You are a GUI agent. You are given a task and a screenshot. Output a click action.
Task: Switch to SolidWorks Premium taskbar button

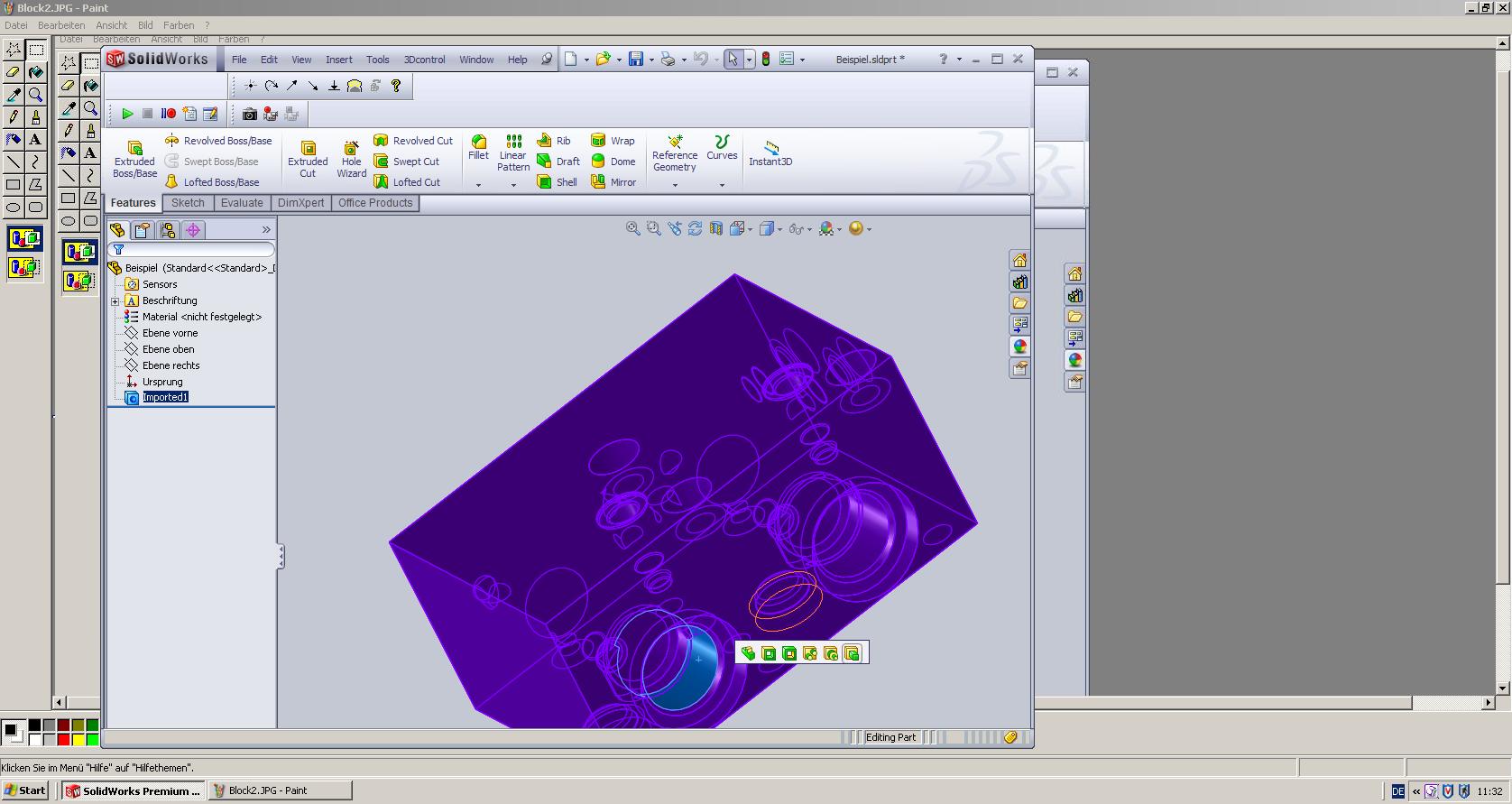134,790
